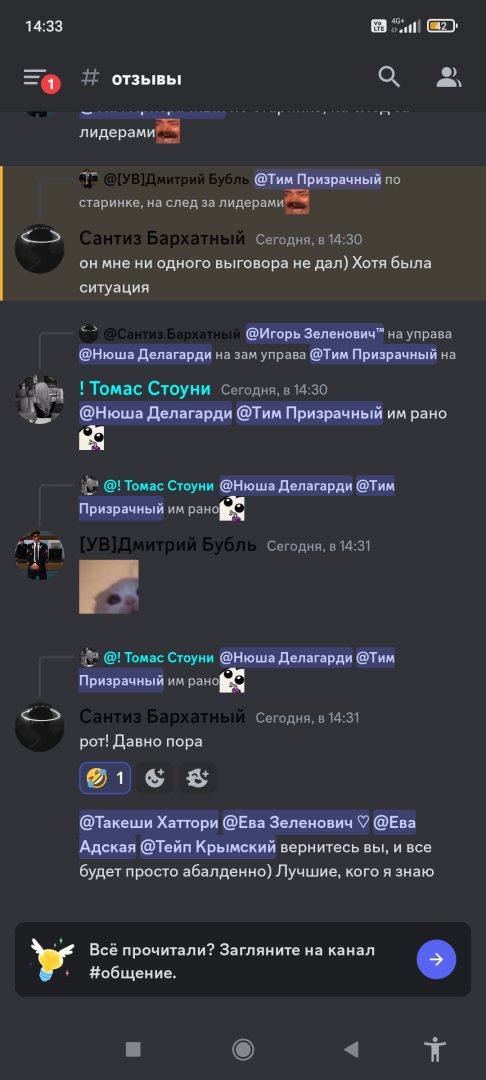Toggle the laughing emoji reaction
Viewport: 486px width, 1080px height.
[105, 778]
